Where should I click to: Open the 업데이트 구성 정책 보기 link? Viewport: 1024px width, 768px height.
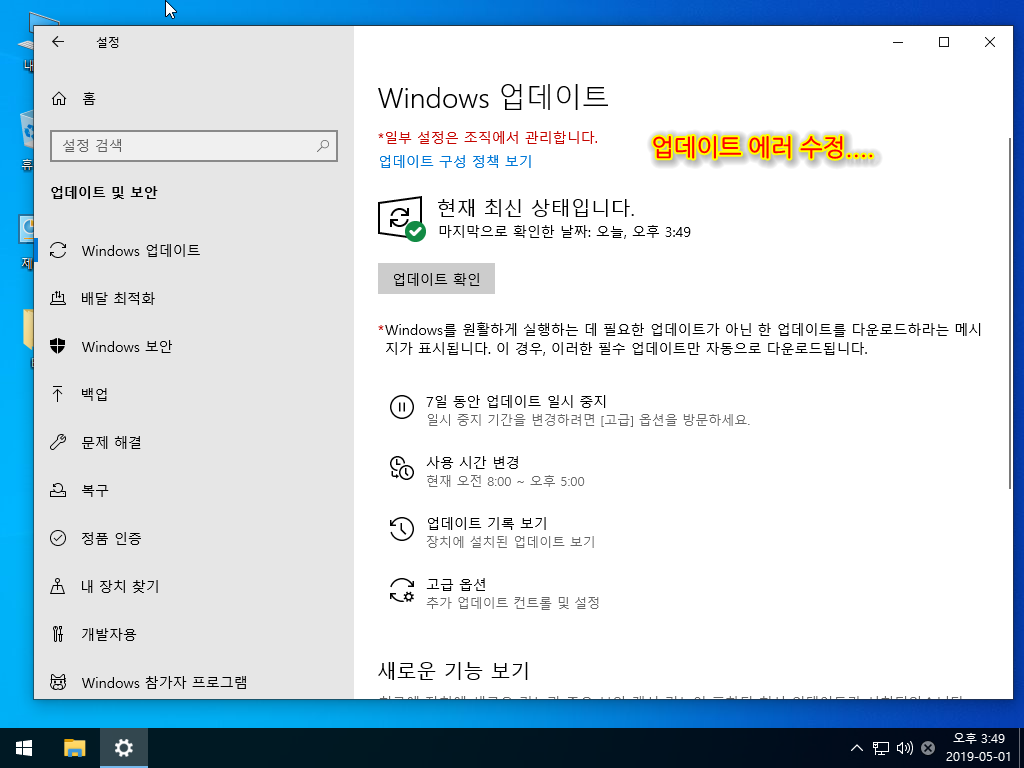point(455,161)
